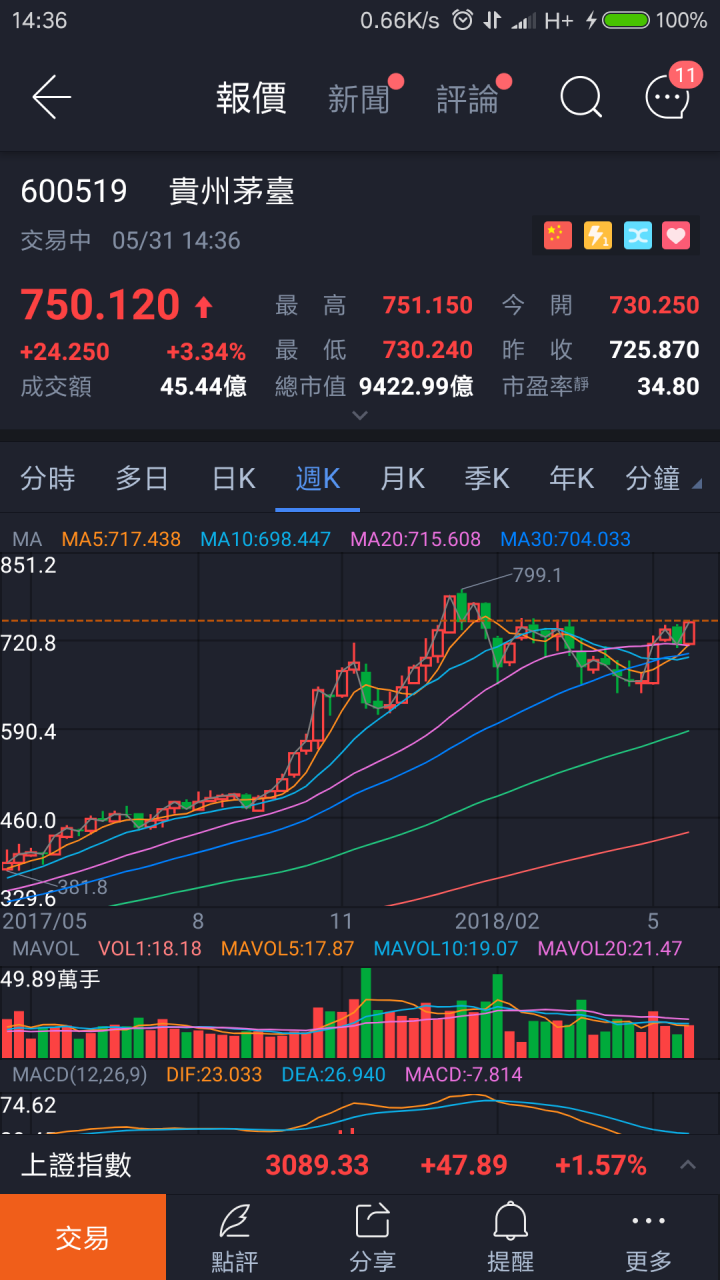Viewport: 720px width, 1280px height.
Task: Tap the back arrow icon
Action: click(52, 97)
